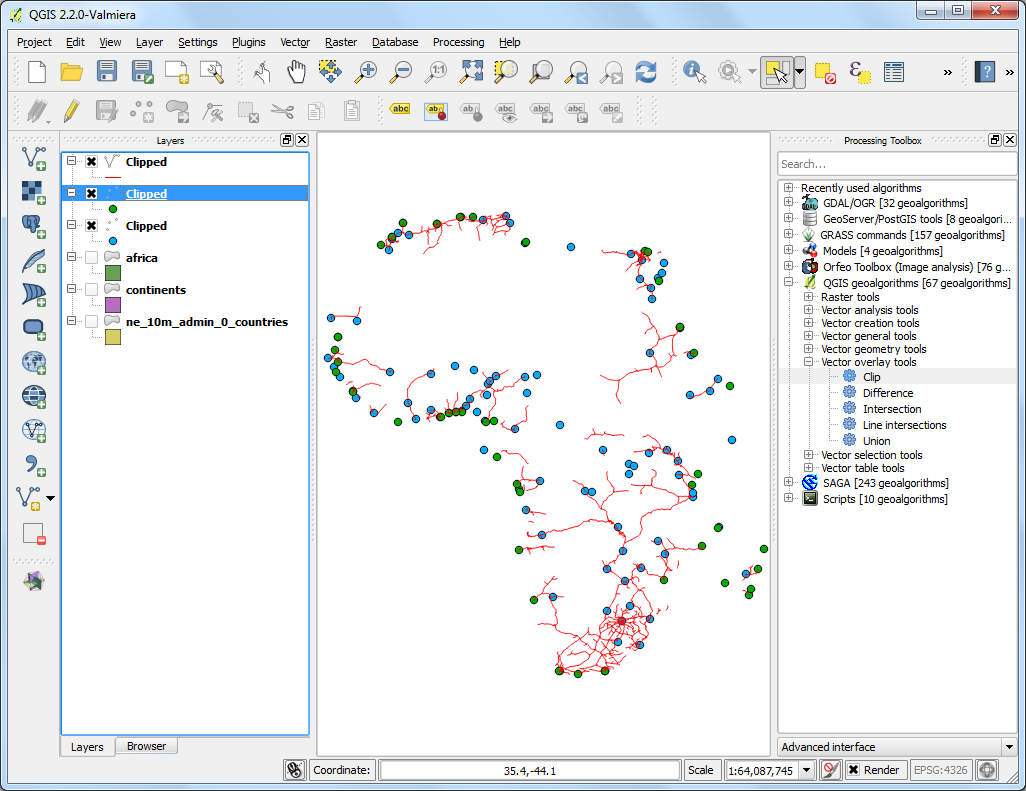Click the Processing Toolbox search field

pyautogui.click(x=896, y=164)
